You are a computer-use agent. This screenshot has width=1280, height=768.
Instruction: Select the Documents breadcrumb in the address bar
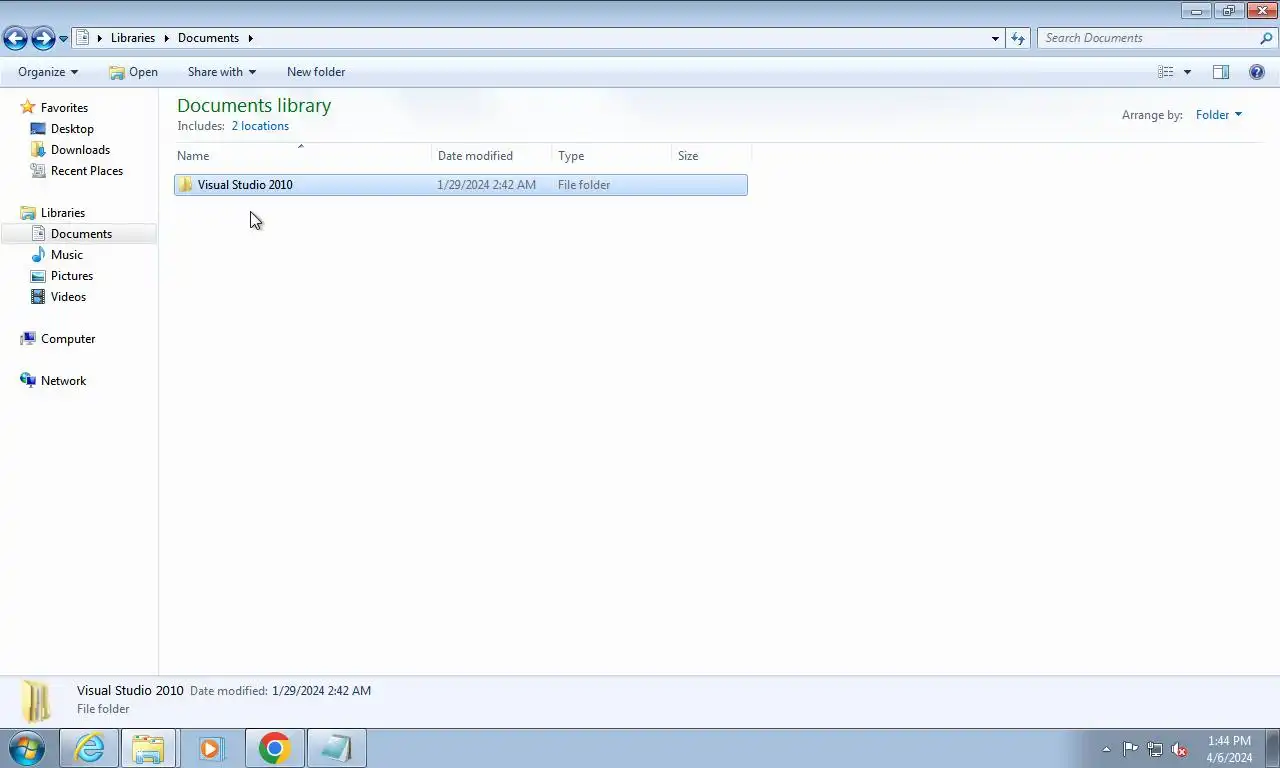click(208, 38)
